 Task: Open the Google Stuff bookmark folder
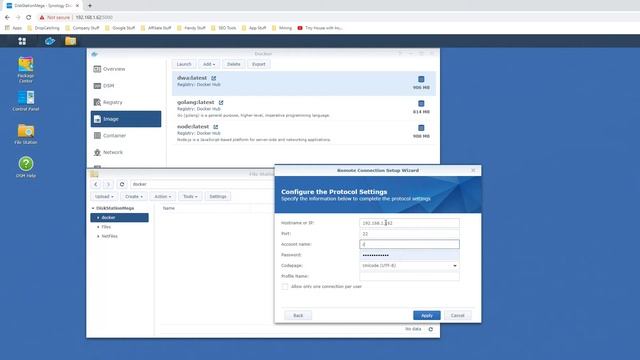click(120, 28)
